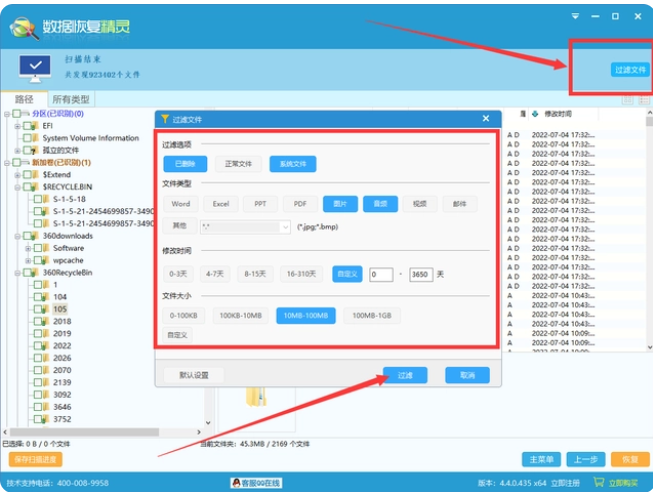Close the 过滤文件 dialog with X
This screenshot has width=653, height=492.
pos(487,119)
